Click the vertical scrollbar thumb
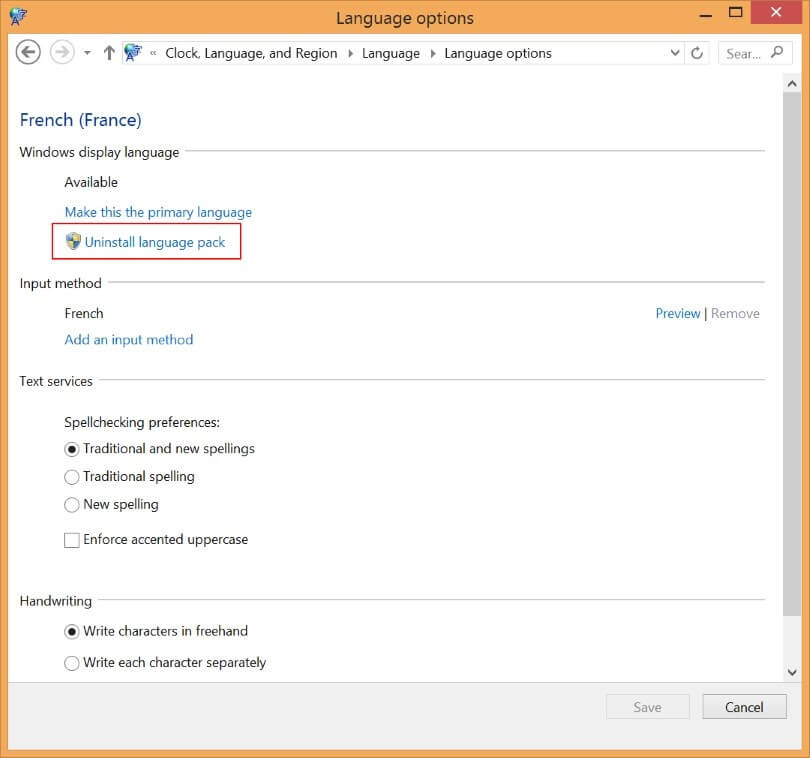The image size is (810, 758). click(x=792, y=354)
